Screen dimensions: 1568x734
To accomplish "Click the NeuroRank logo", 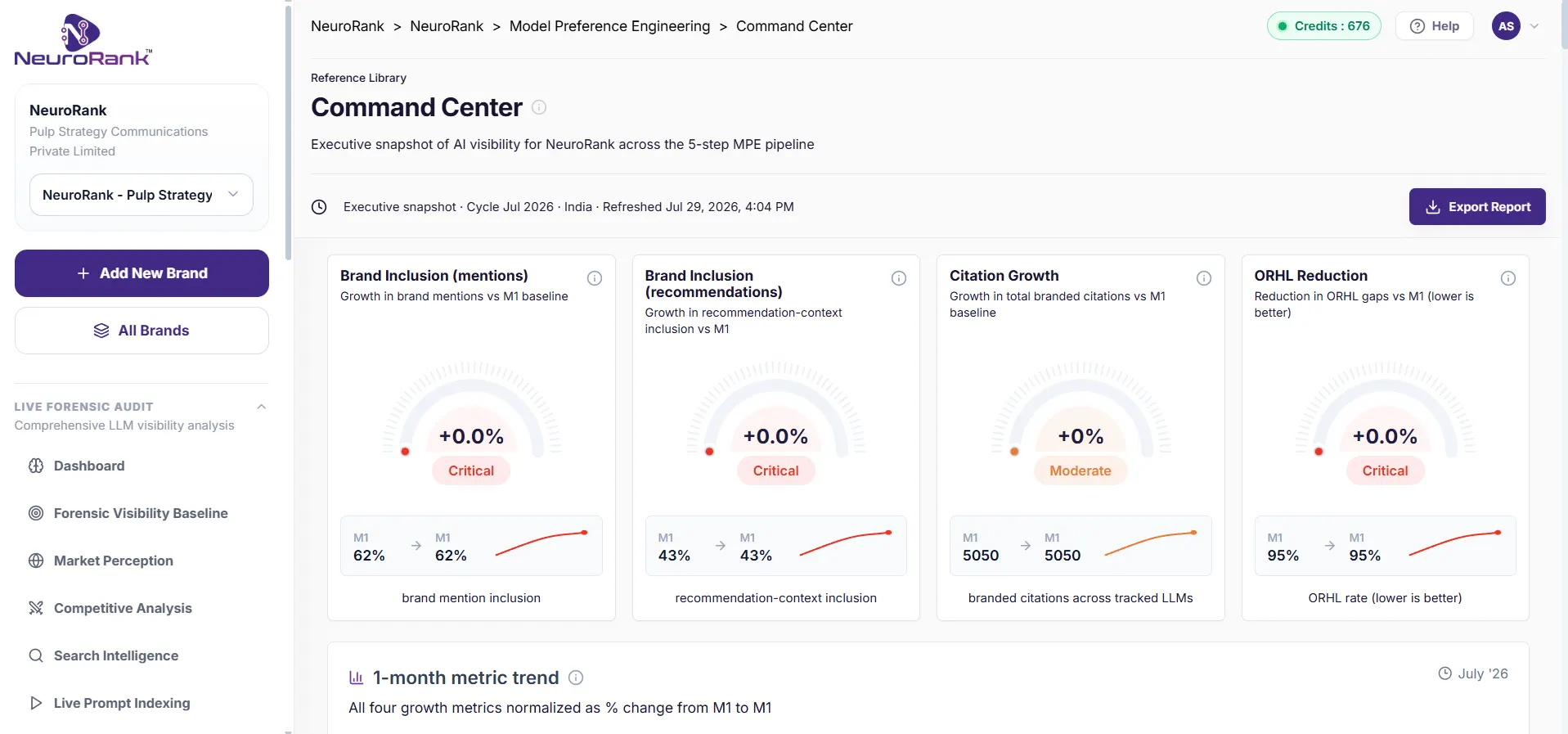I will click(83, 39).
